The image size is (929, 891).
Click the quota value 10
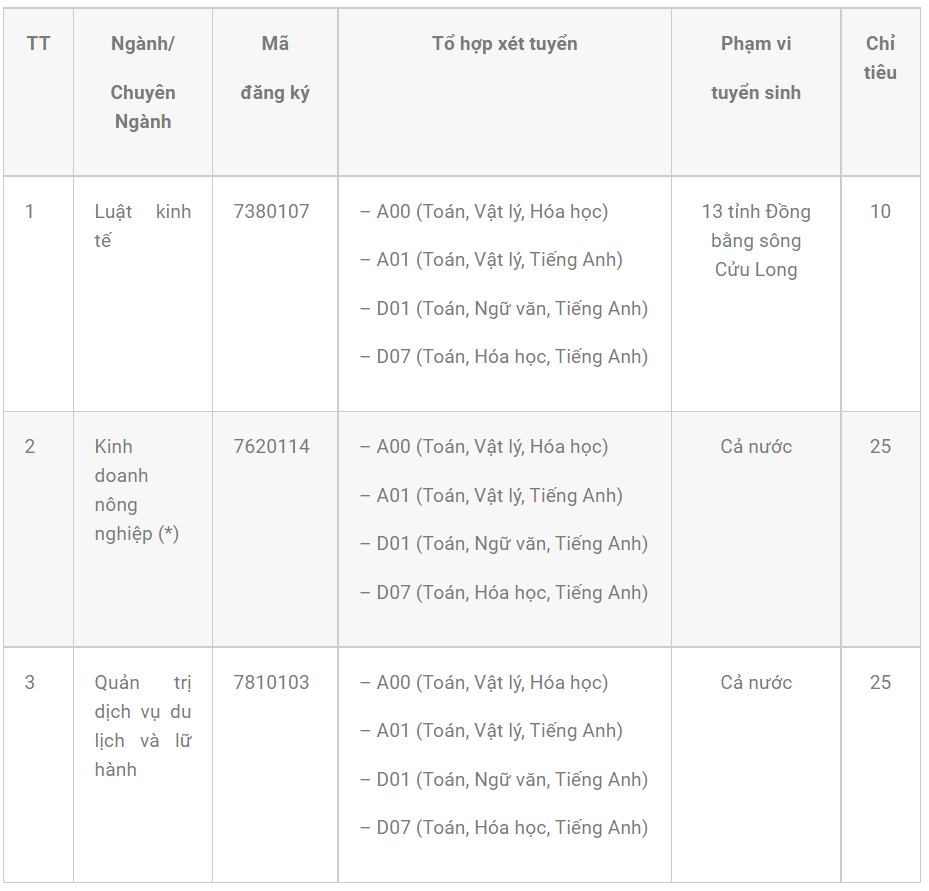click(x=880, y=211)
